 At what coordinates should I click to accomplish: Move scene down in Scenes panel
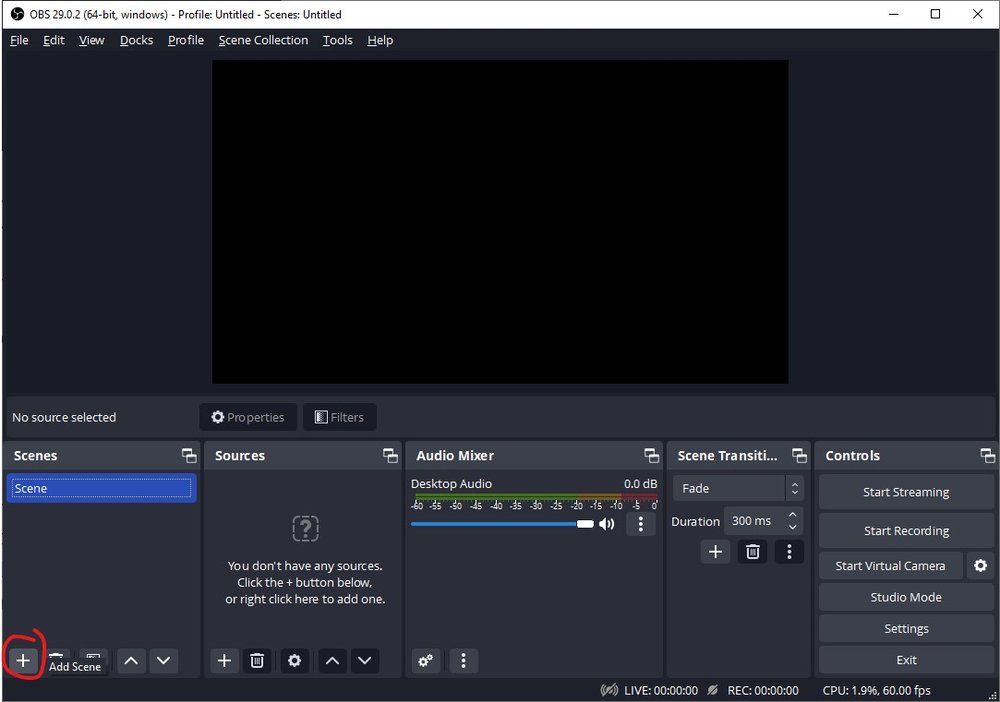[163, 661]
